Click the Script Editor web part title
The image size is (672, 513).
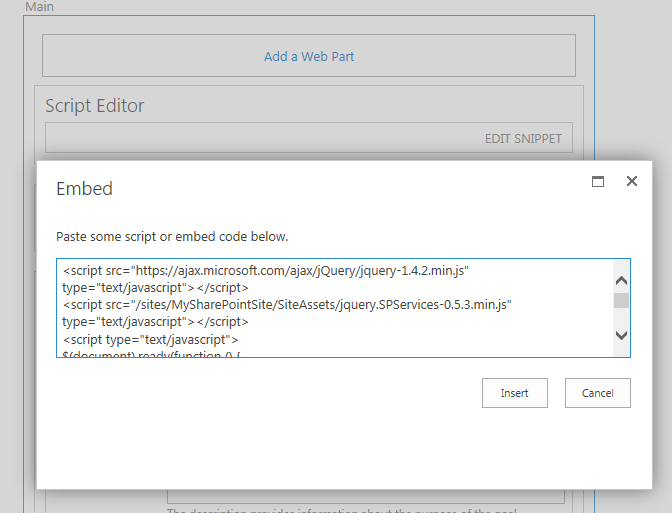(95, 105)
